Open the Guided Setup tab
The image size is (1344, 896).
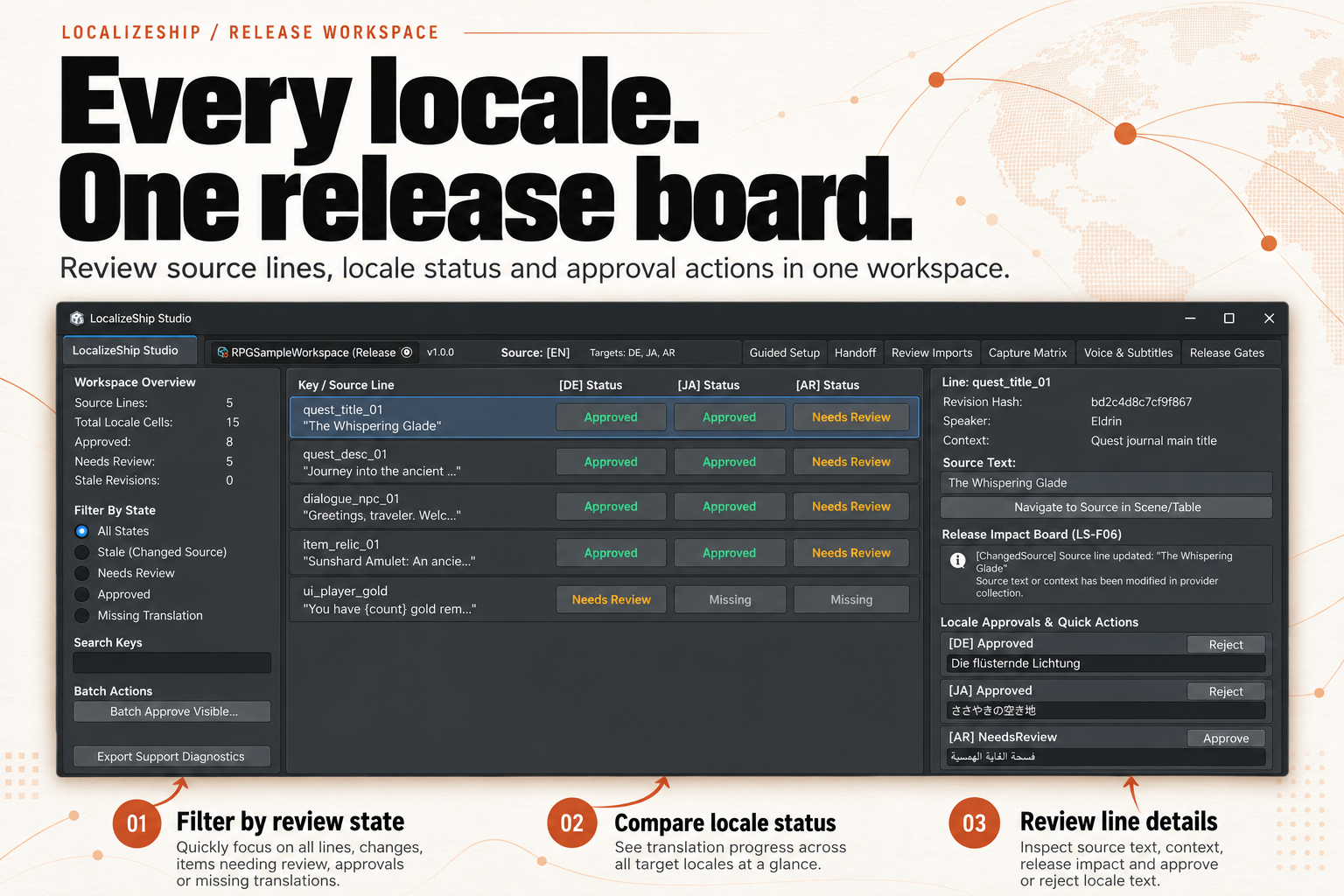point(785,353)
